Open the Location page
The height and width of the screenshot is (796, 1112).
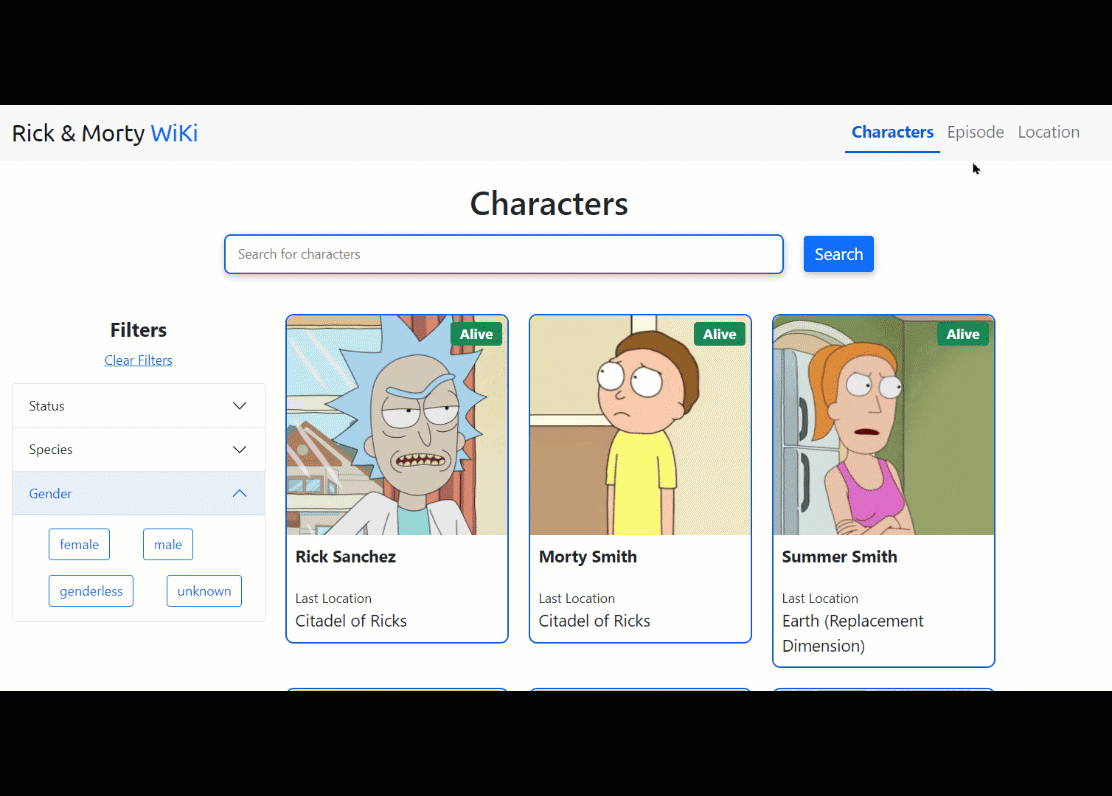coord(1048,132)
